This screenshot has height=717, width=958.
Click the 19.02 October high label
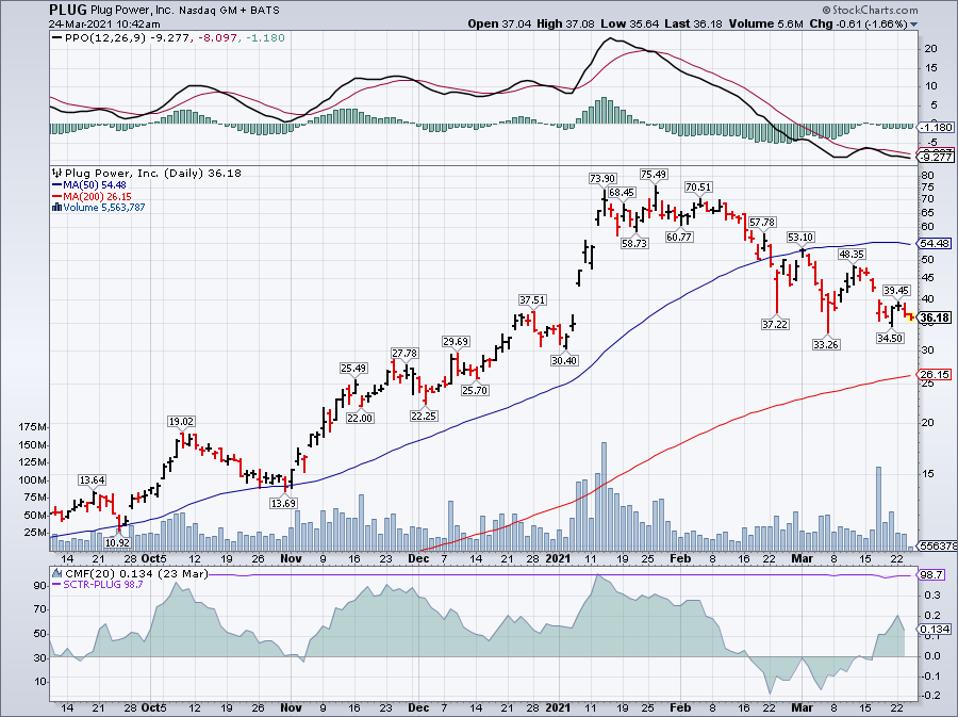click(181, 421)
